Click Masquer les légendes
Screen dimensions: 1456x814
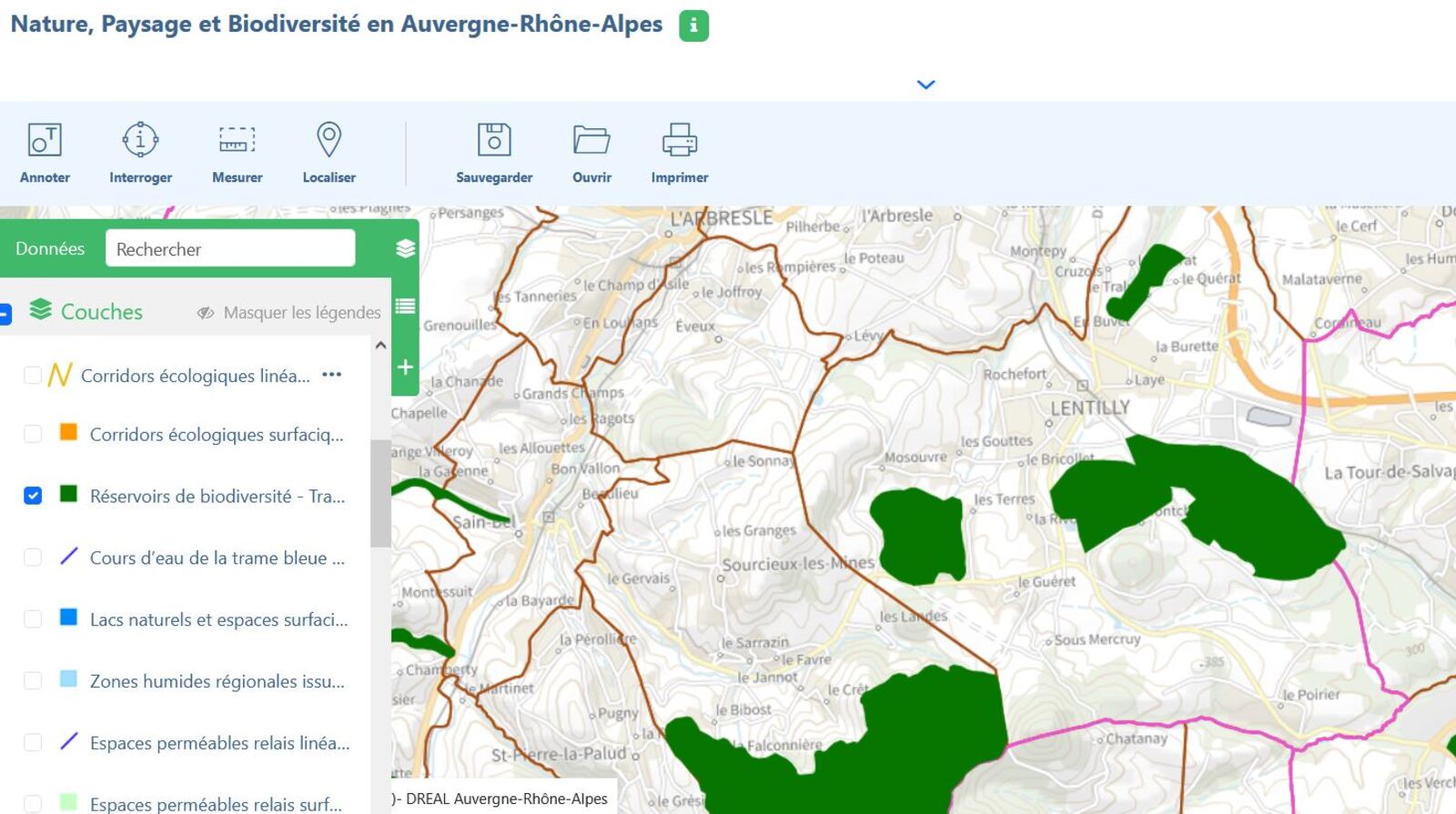(x=289, y=313)
